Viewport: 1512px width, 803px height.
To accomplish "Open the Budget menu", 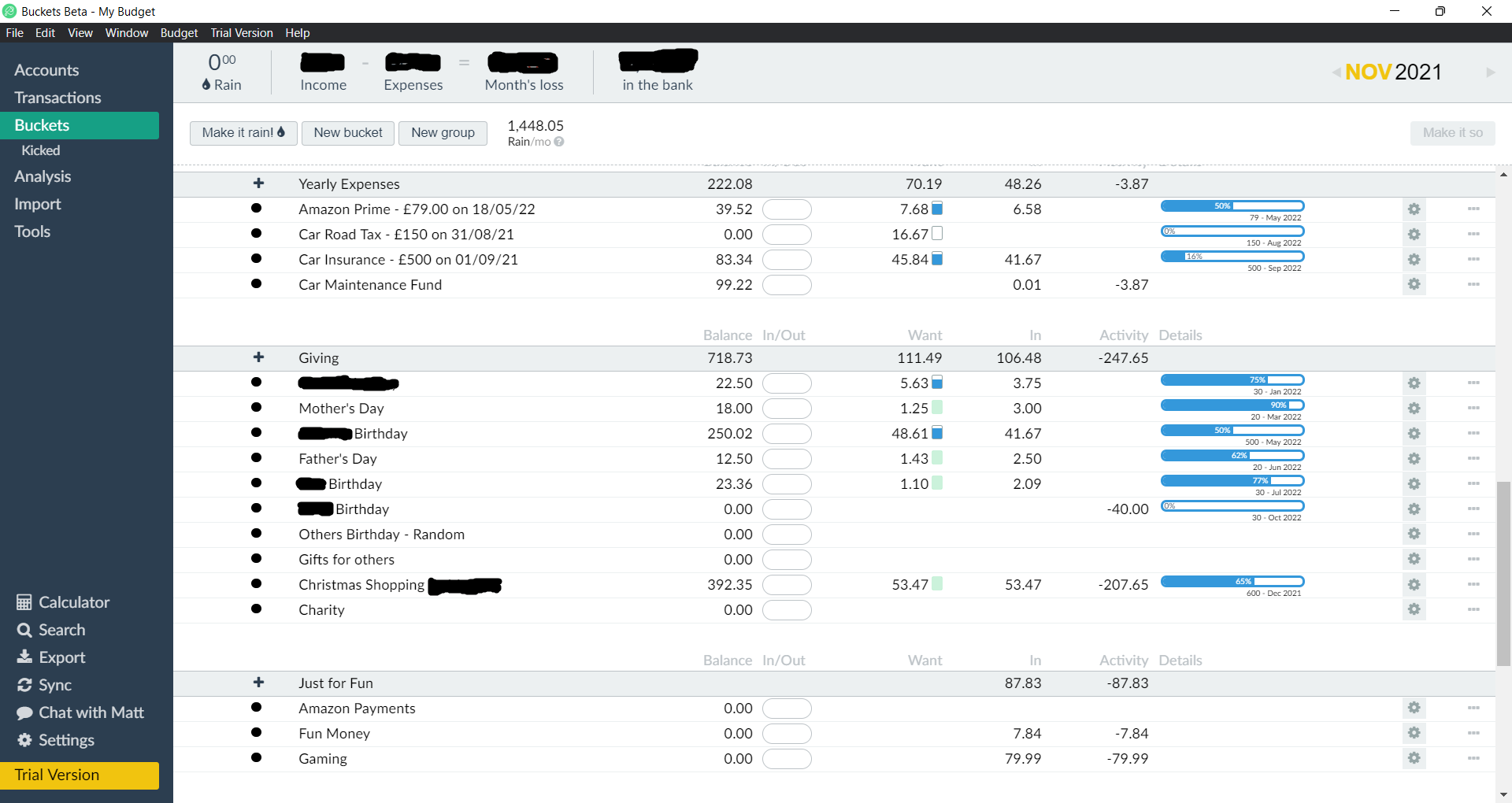I will point(179,33).
